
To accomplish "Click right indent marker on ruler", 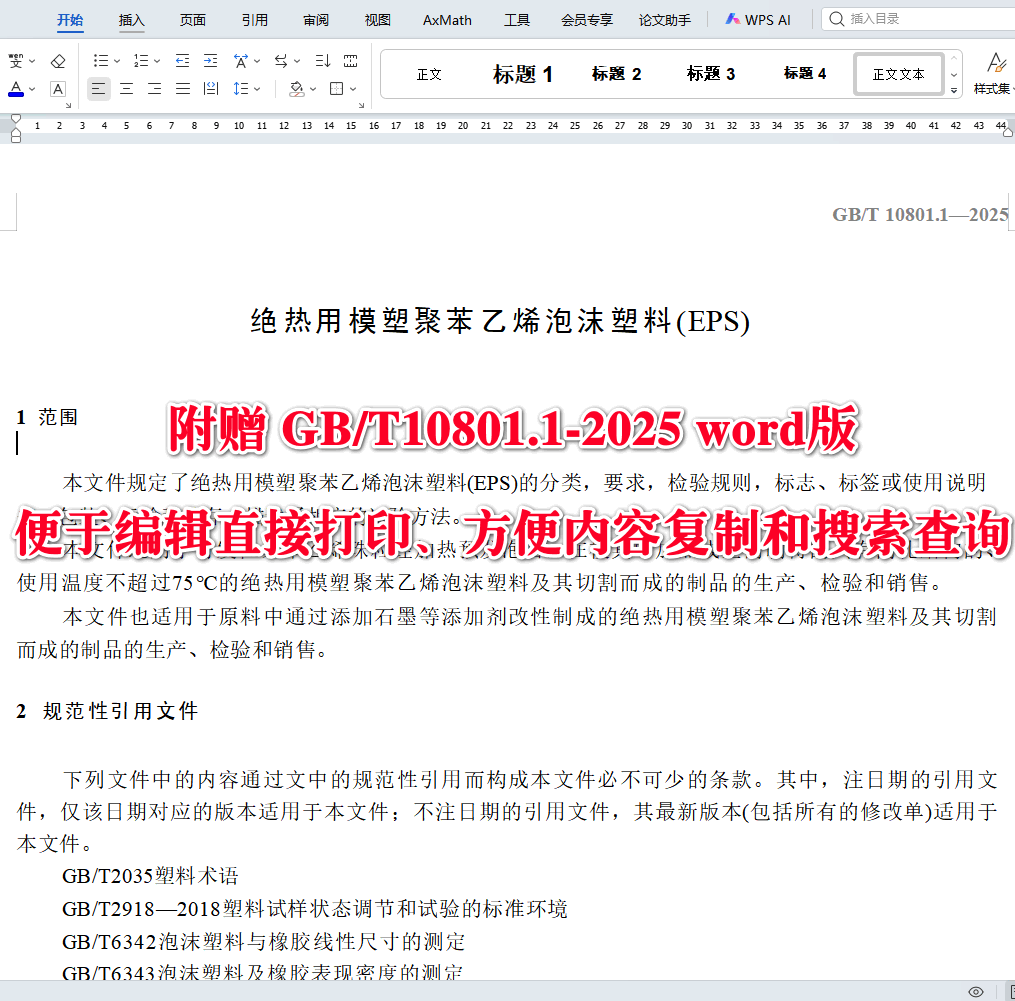I will pos(1008,132).
